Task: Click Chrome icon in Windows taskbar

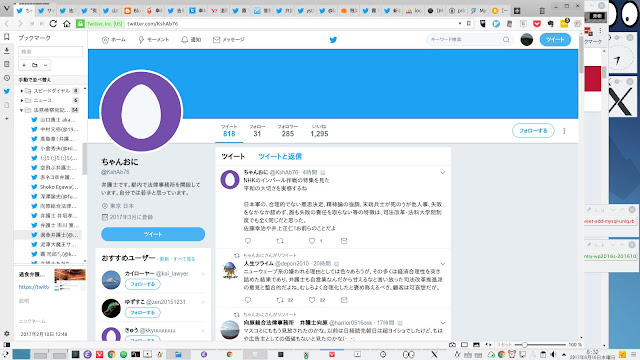Action: (x=111, y=354)
